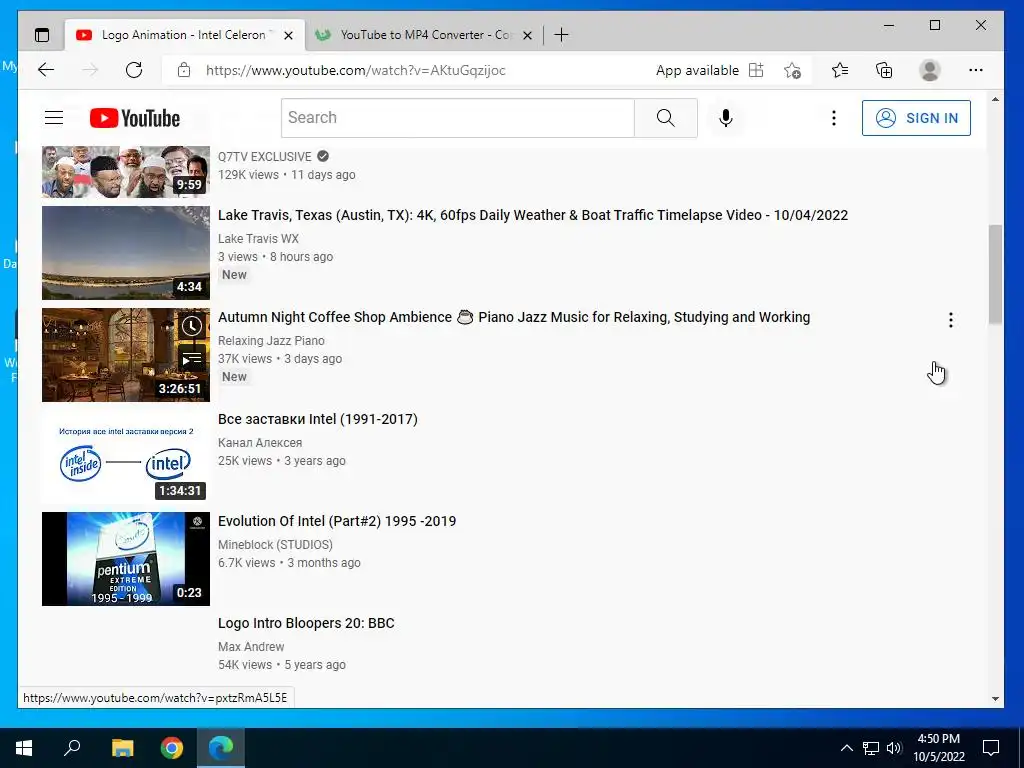Open the Q7TV video thumbnail

(126, 172)
